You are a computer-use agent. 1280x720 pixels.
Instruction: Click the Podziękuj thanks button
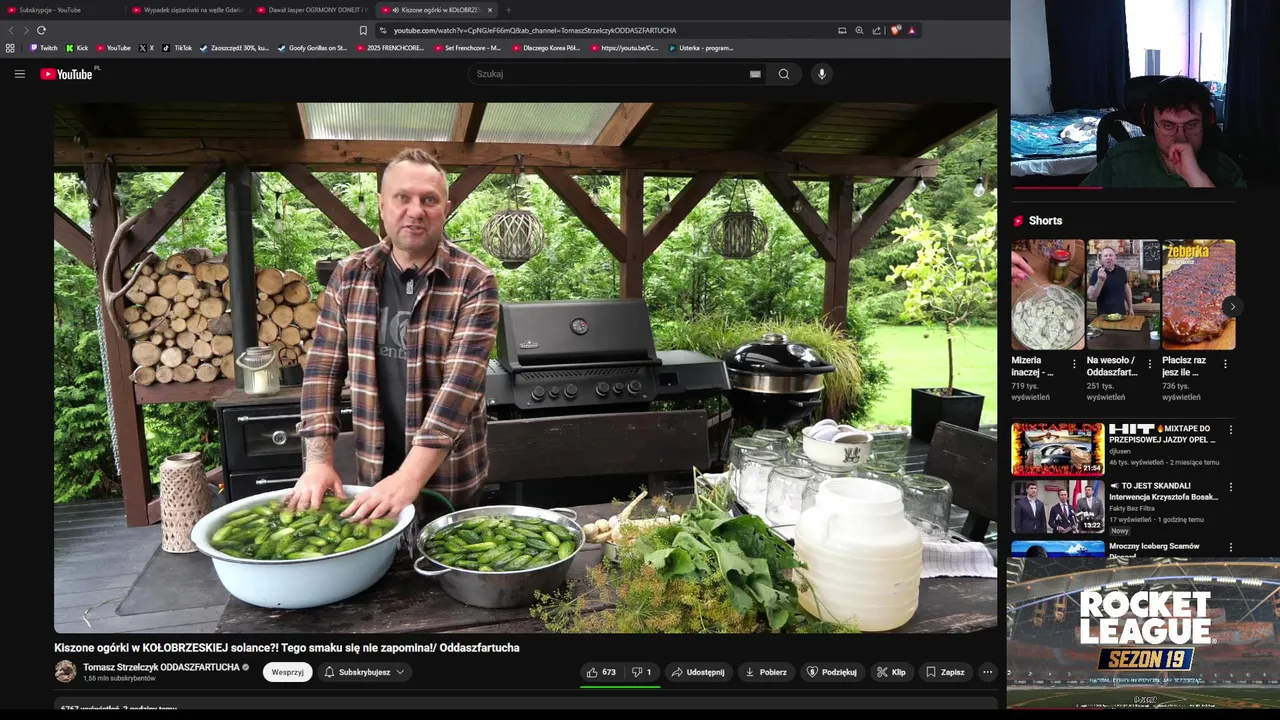[x=832, y=672]
